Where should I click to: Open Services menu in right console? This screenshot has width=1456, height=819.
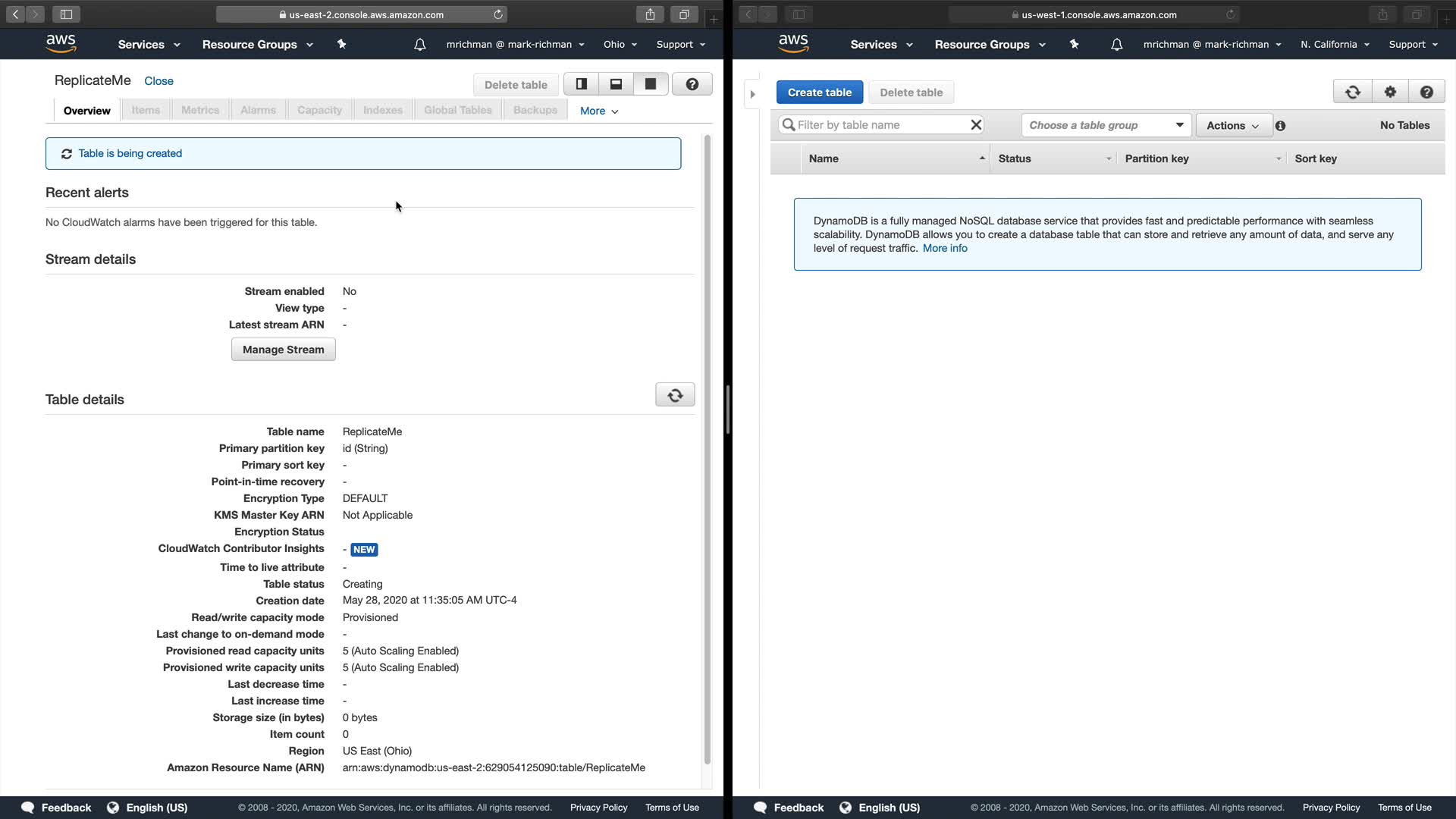(880, 45)
